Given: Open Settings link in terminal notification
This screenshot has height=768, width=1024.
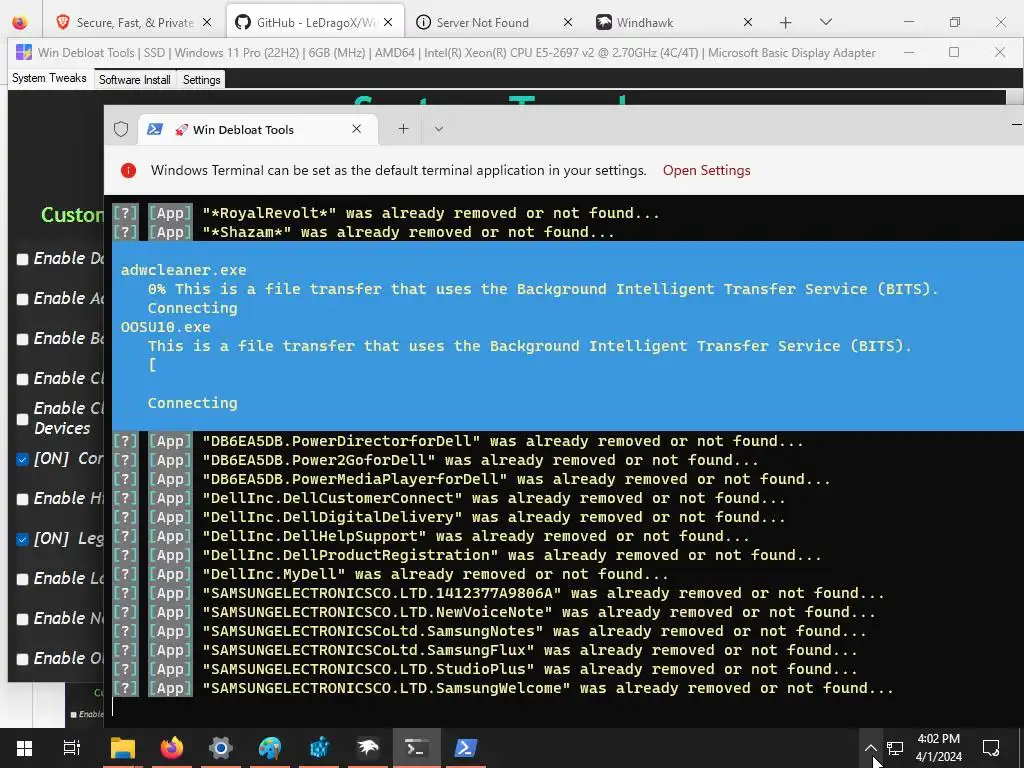Looking at the screenshot, I should [707, 170].
